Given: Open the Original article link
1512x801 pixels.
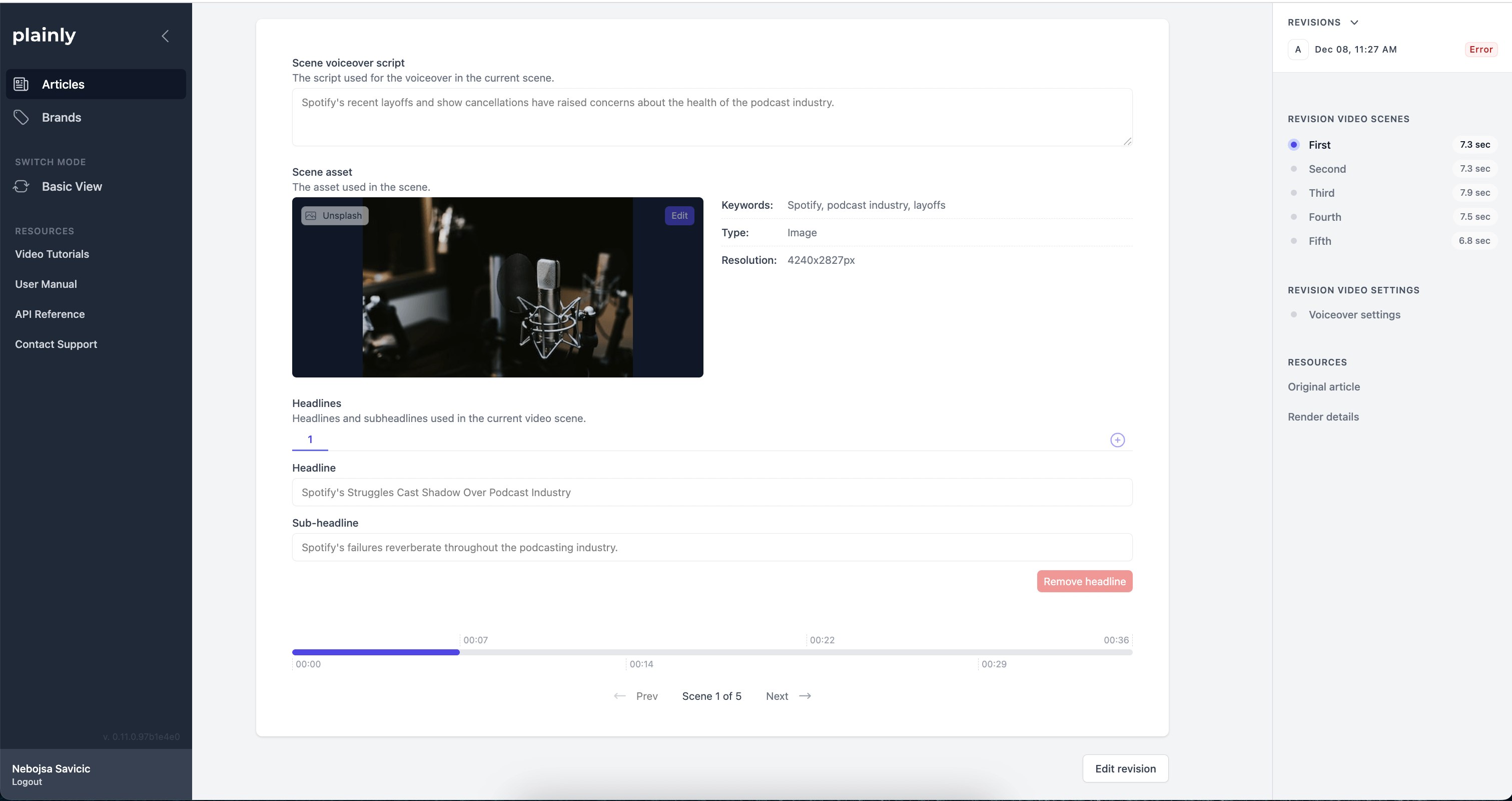Looking at the screenshot, I should click(1323, 386).
